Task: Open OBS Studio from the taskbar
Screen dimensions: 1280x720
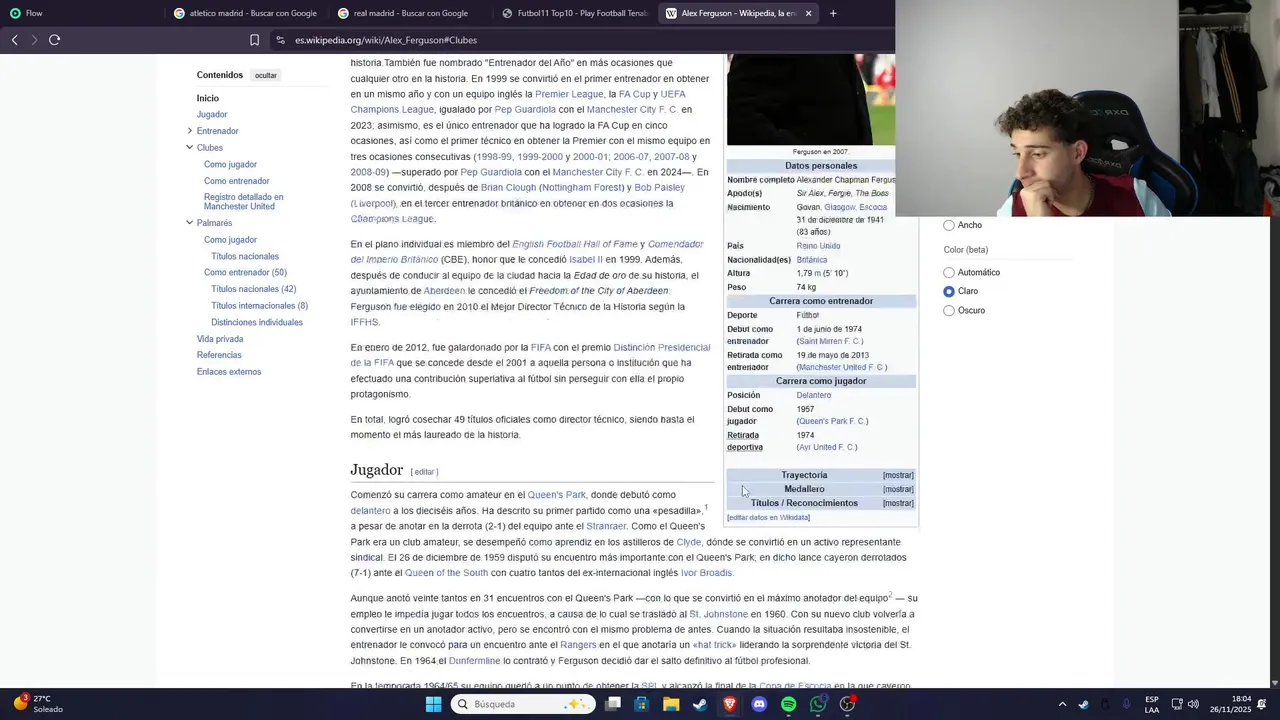Action: tap(847, 704)
